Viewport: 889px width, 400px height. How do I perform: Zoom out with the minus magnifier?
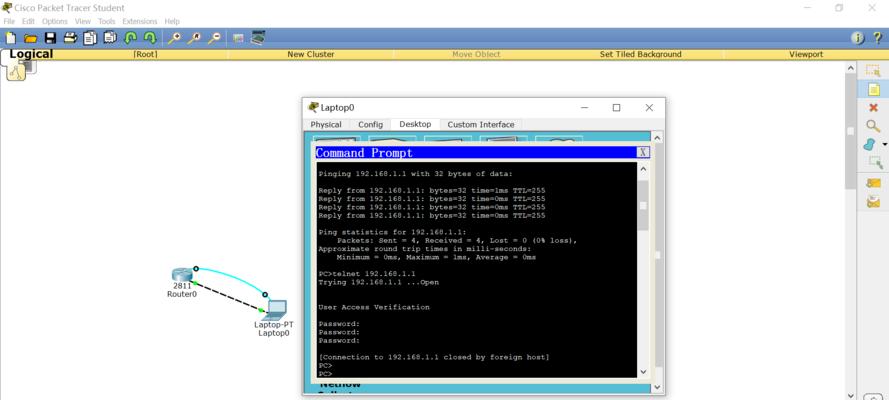(214, 38)
